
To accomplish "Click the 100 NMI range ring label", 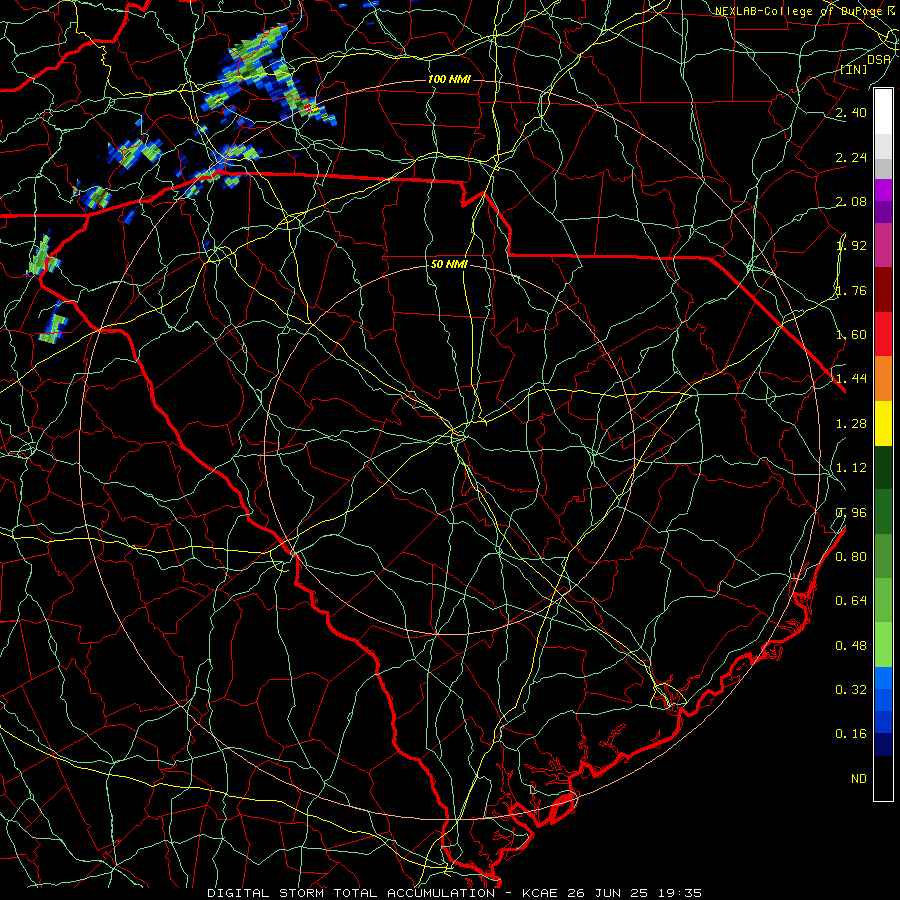I will [449, 79].
